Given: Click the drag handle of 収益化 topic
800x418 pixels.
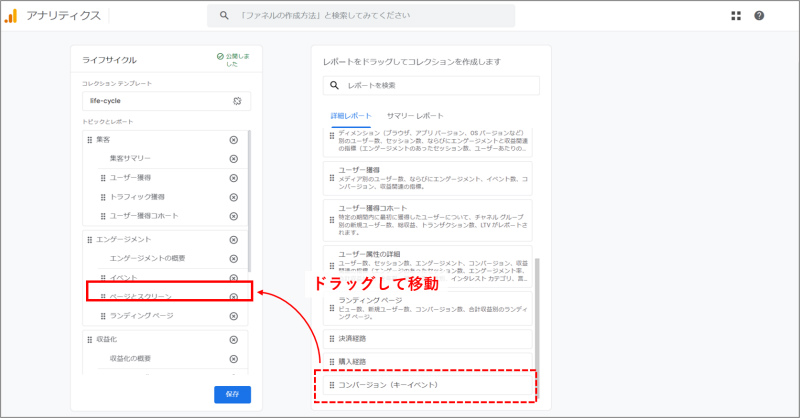Looking at the screenshot, I should click(x=90, y=340).
